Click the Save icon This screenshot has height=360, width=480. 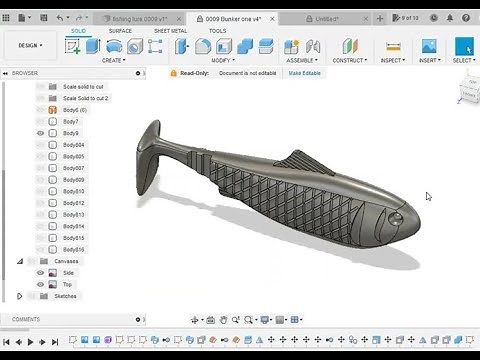(44, 18)
